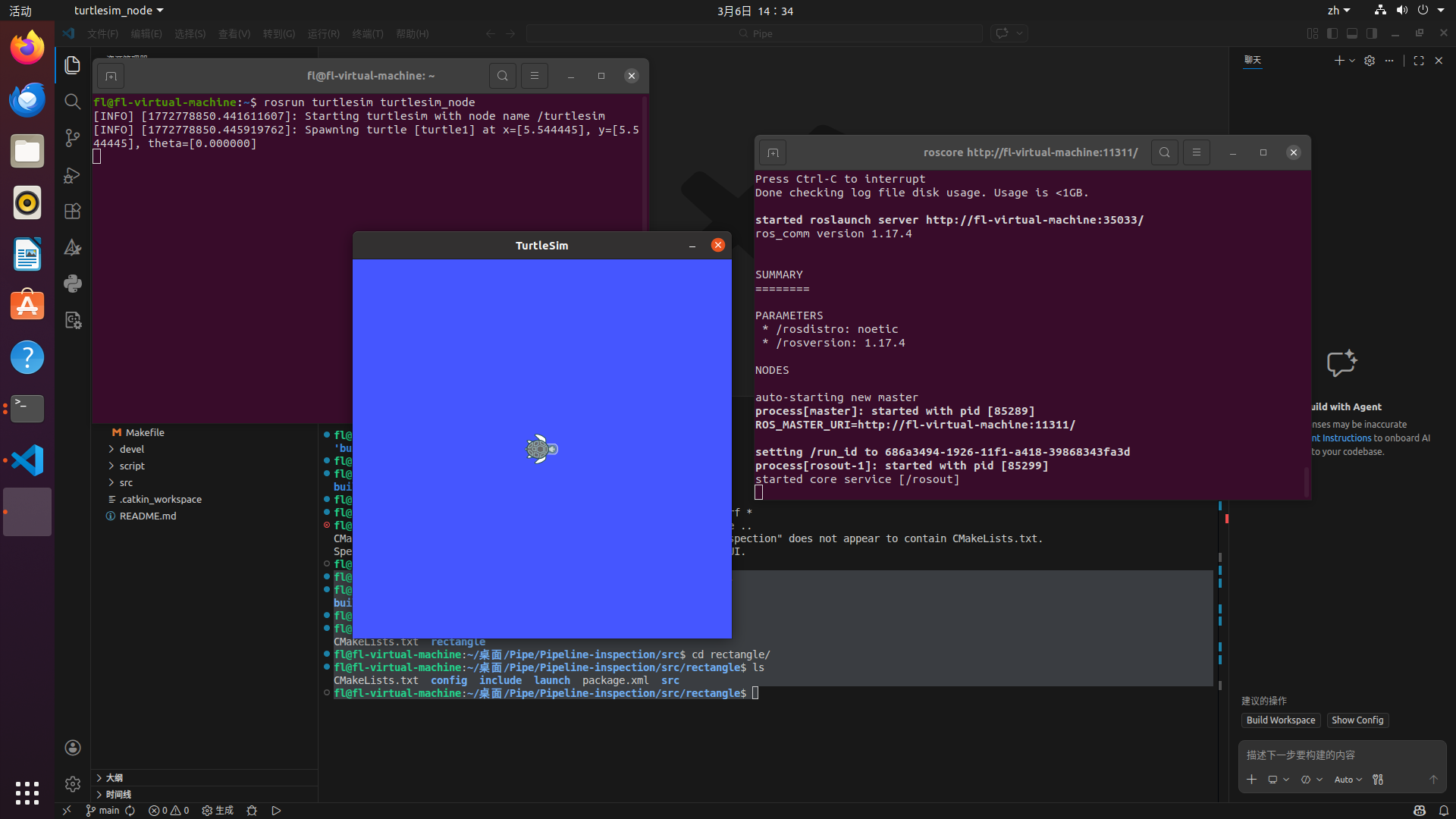Open the Extensions view icon
Screen dimensions: 1456x819
point(72,212)
